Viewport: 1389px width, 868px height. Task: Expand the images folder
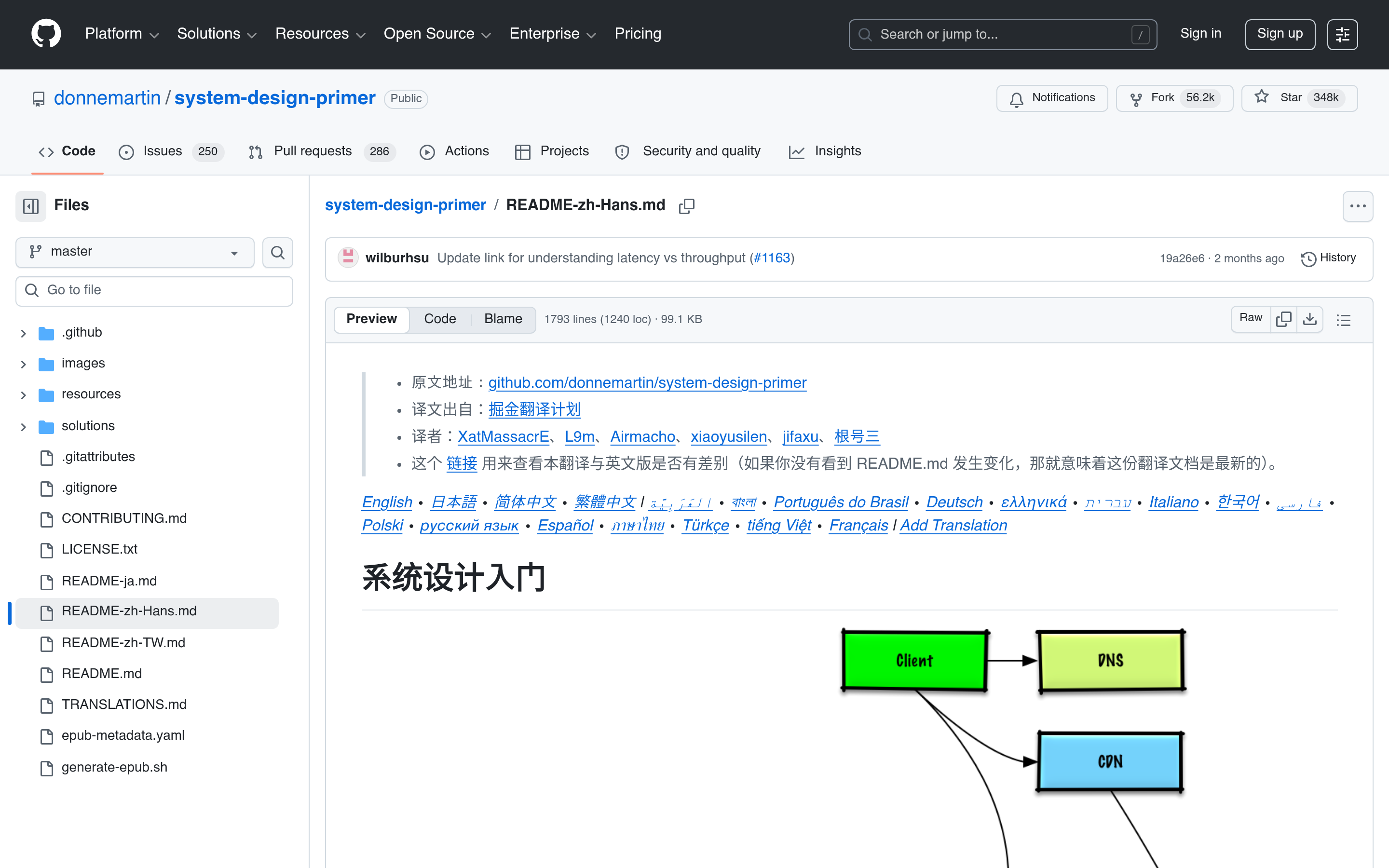(24, 364)
